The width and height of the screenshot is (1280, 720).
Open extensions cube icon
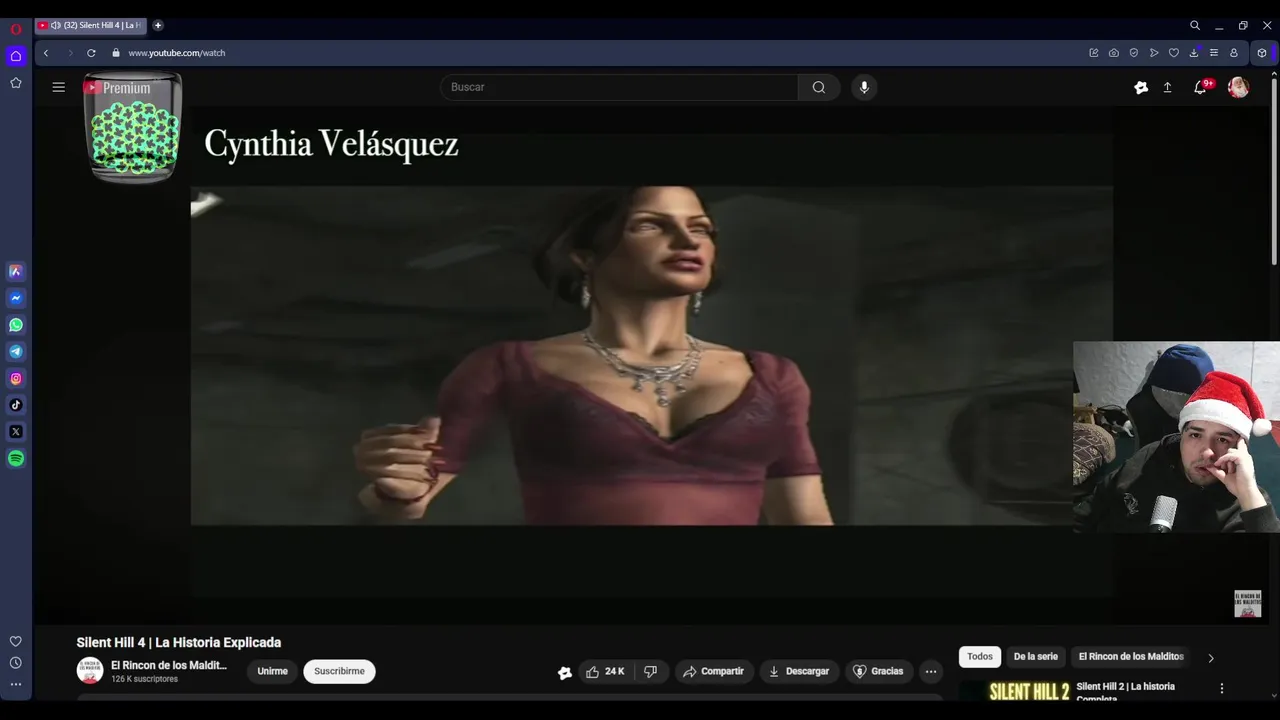pyautogui.click(x=1262, y=53)
